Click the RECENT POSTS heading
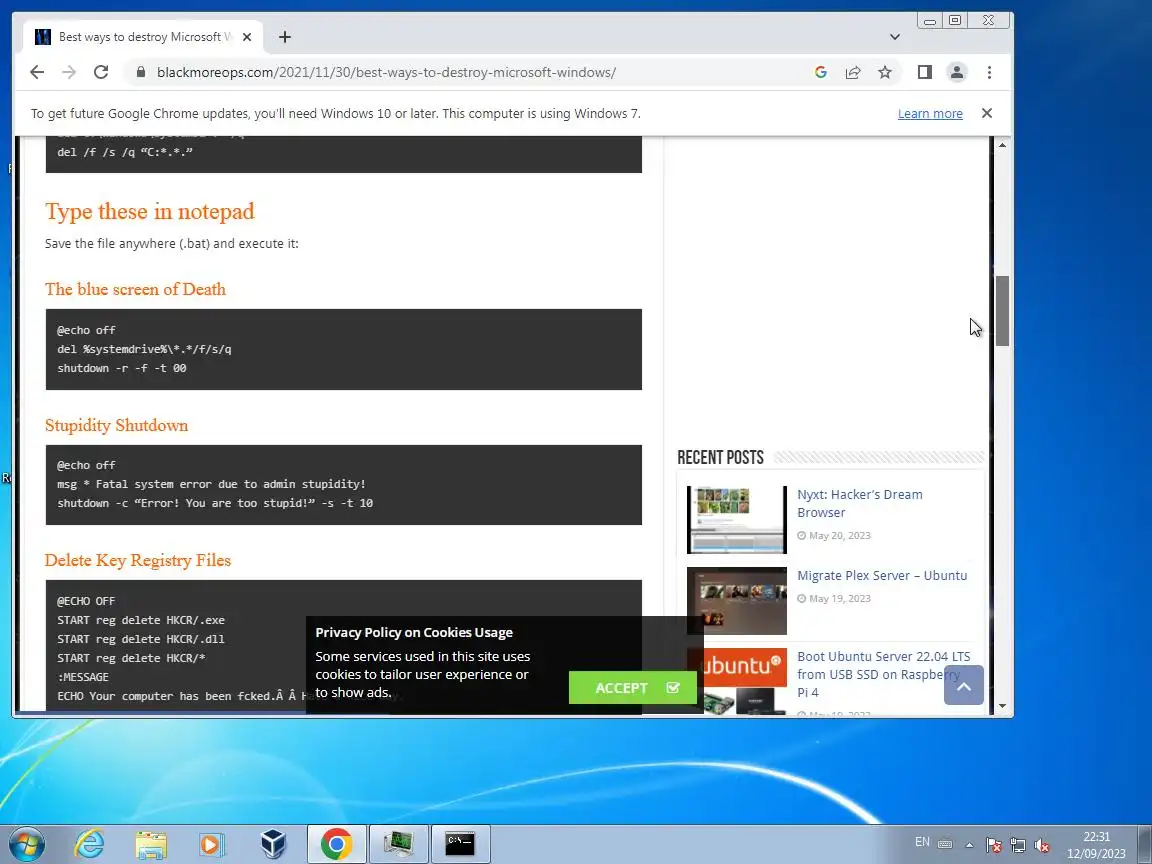1152x864 pixels. [720, 458]
